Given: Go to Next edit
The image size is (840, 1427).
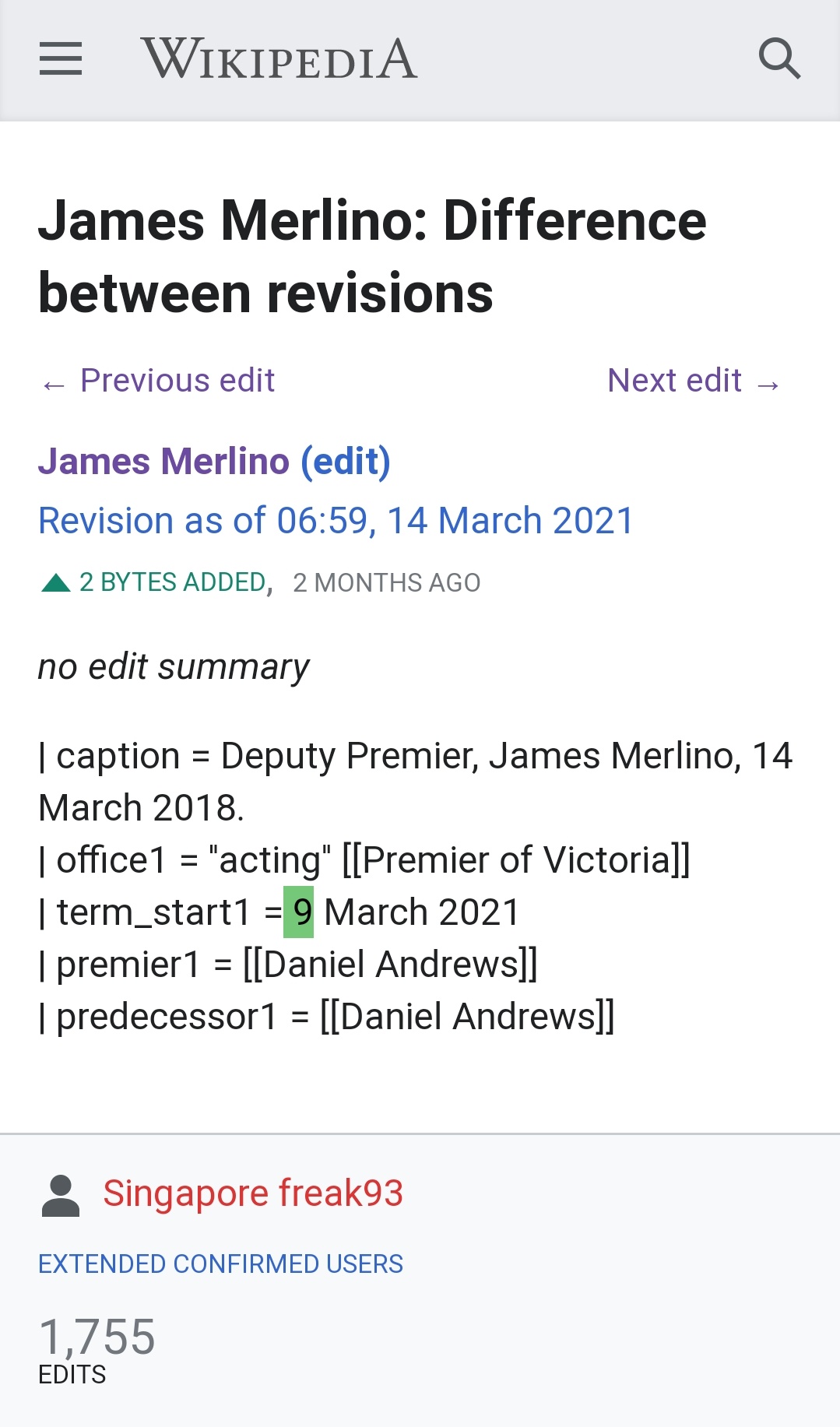Looking at the screenshot, I should coord(674,381).
